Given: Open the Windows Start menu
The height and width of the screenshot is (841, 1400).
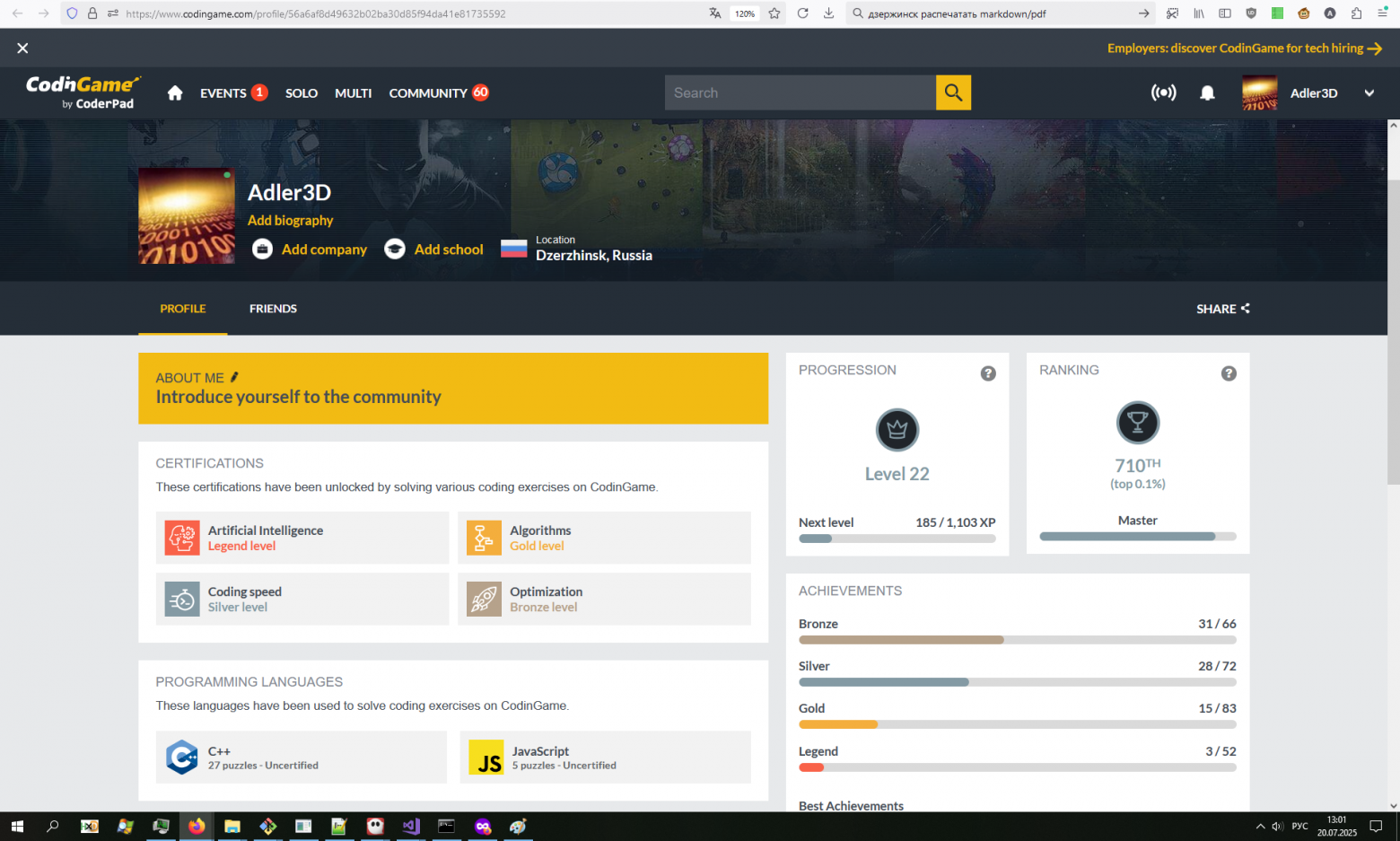Looking at the screenshot, I should pos(17,827).
